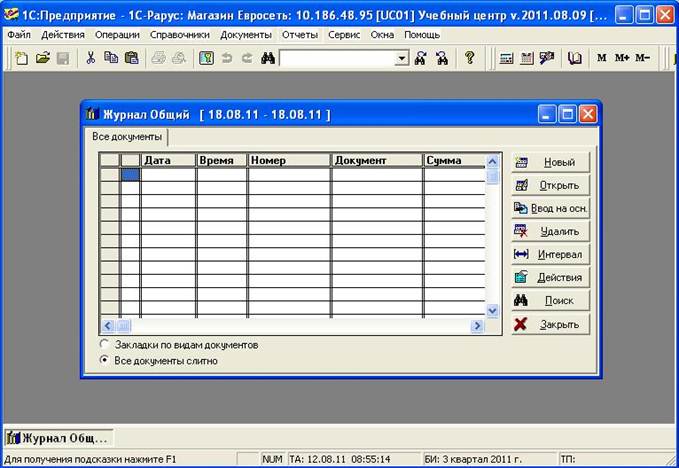Screen dimensions: 679x468
Task: Click the Сумма column header
Action: tap(455, 160)
